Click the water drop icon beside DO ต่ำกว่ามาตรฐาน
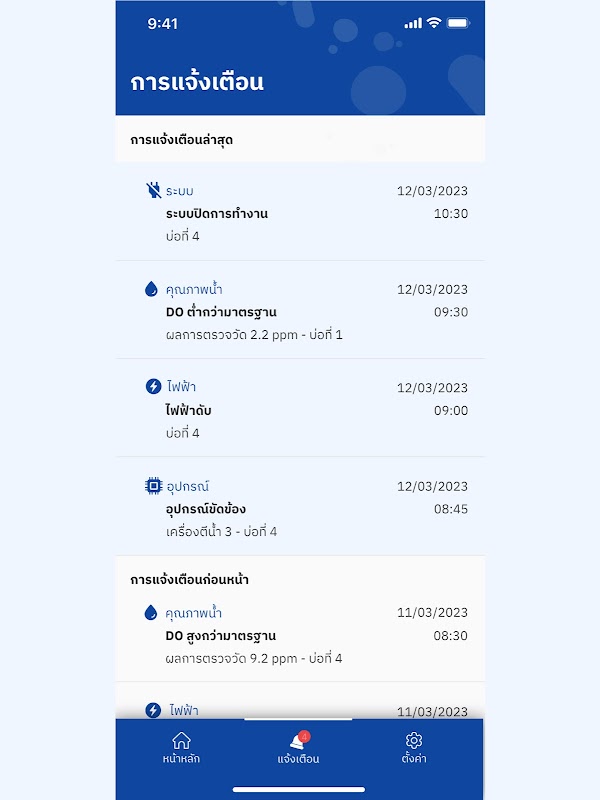Screen dimensions: 600x800 (x=152, y=289)
